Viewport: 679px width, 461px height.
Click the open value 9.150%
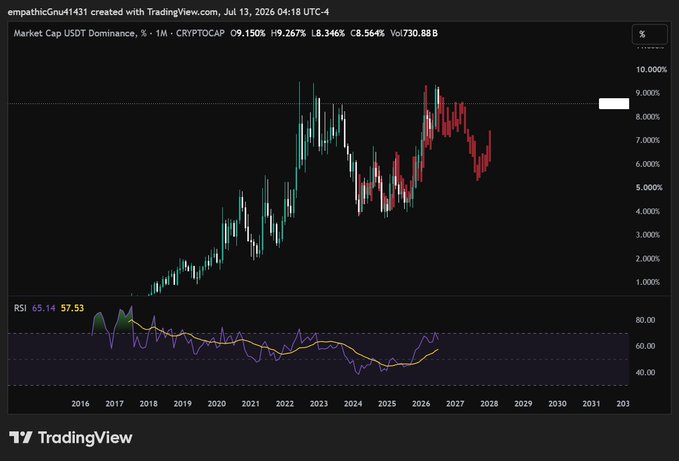pos(250,33)
